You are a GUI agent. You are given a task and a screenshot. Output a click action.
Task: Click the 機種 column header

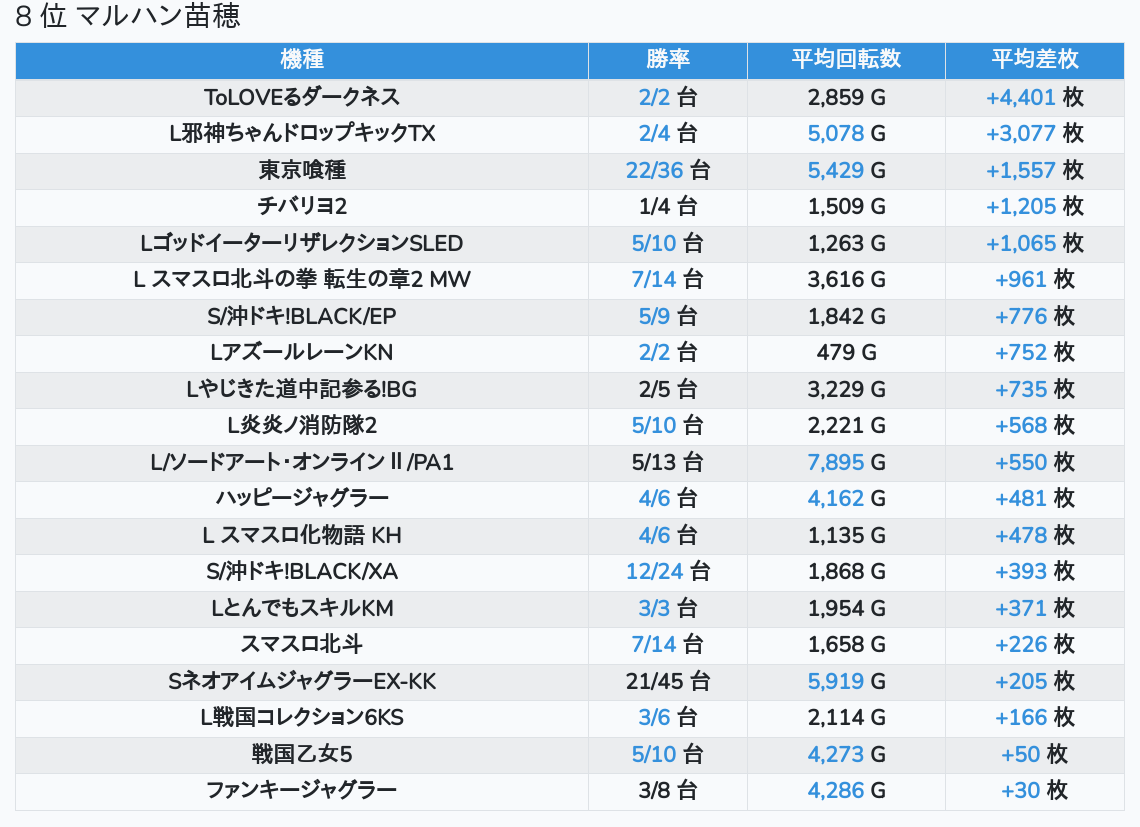[x=302, y=60]
